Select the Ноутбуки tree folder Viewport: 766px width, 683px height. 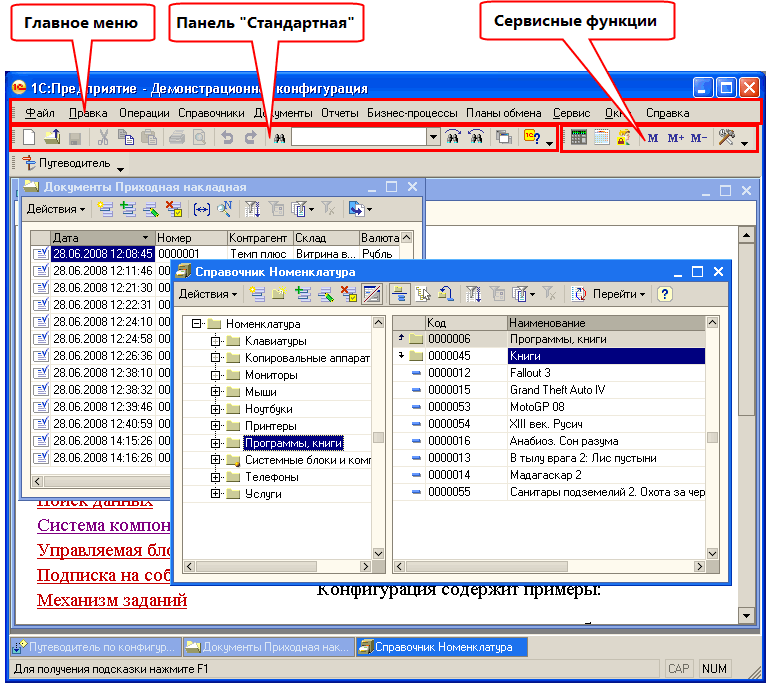268,409
